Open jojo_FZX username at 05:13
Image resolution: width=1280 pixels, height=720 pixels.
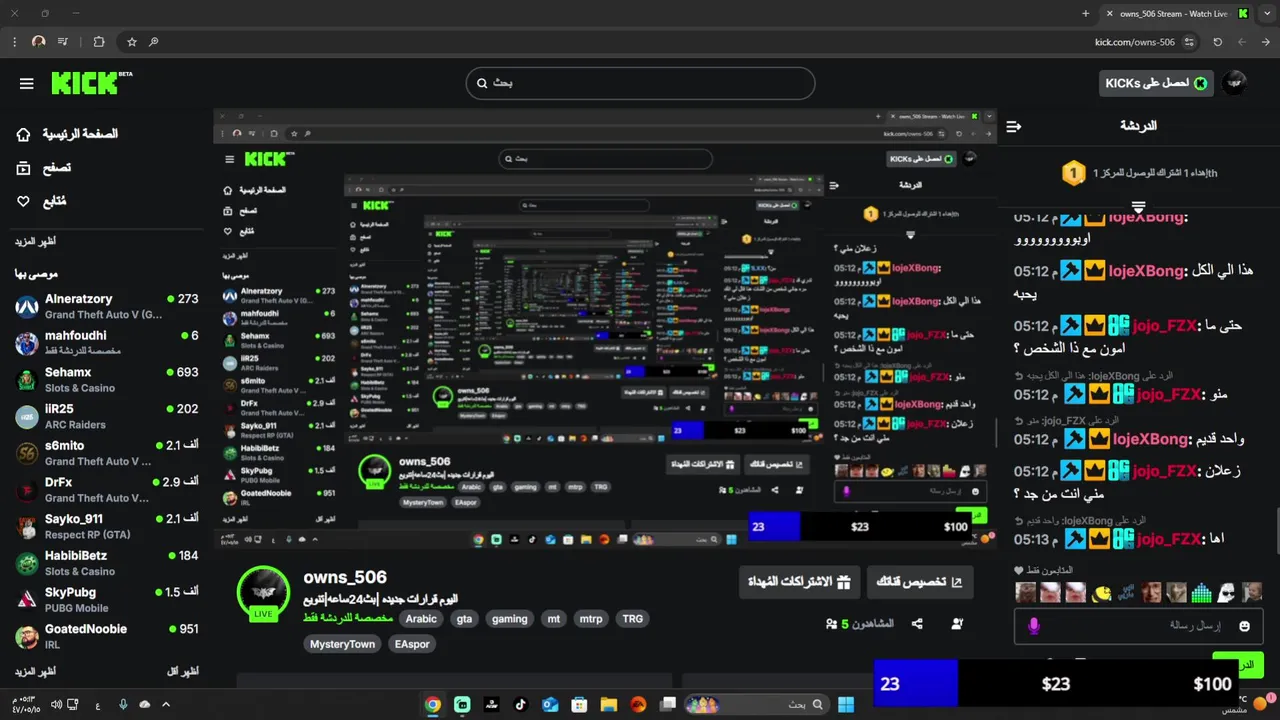pyautogui.click(x=1168, y=539)
